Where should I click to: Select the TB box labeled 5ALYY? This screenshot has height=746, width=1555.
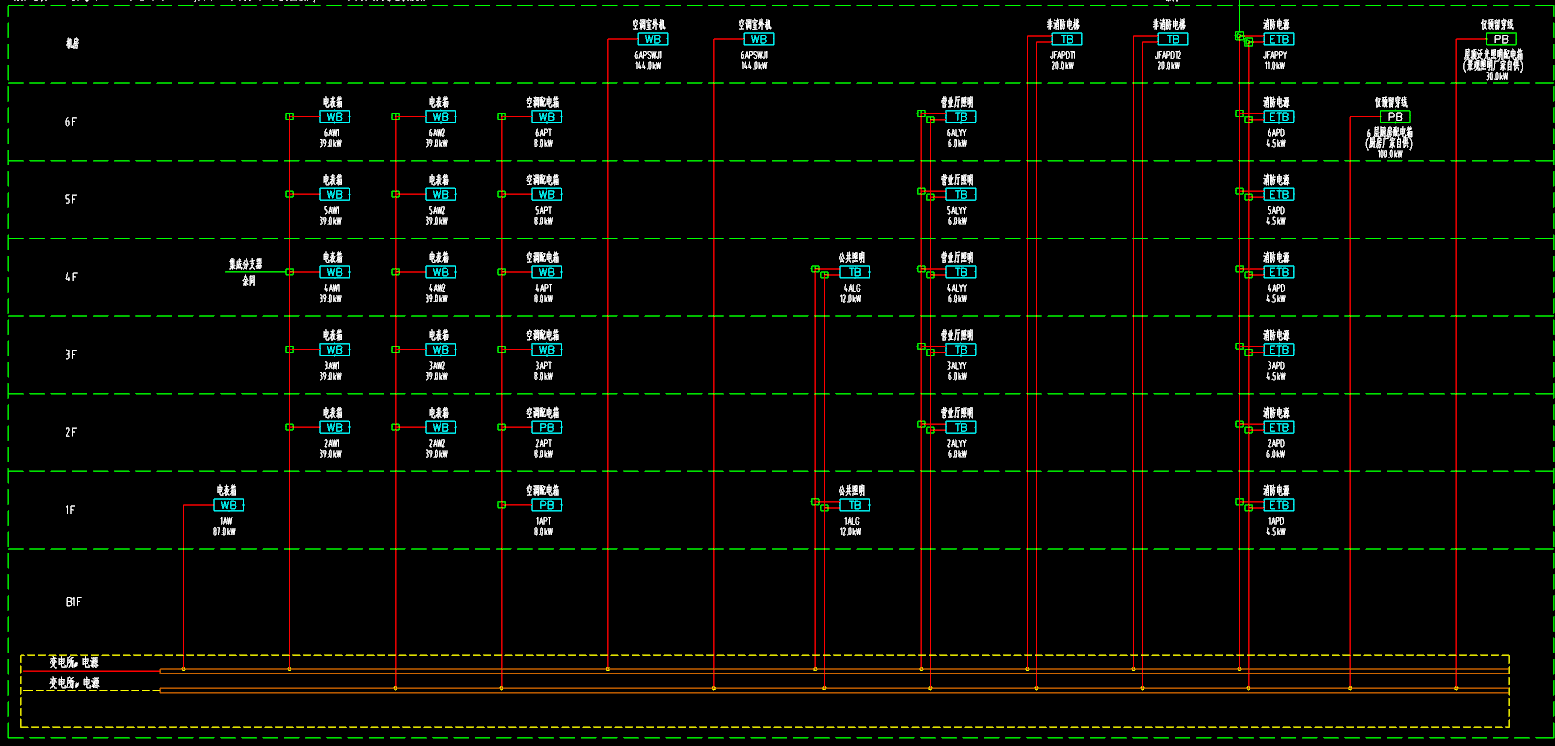coord(961,194)
